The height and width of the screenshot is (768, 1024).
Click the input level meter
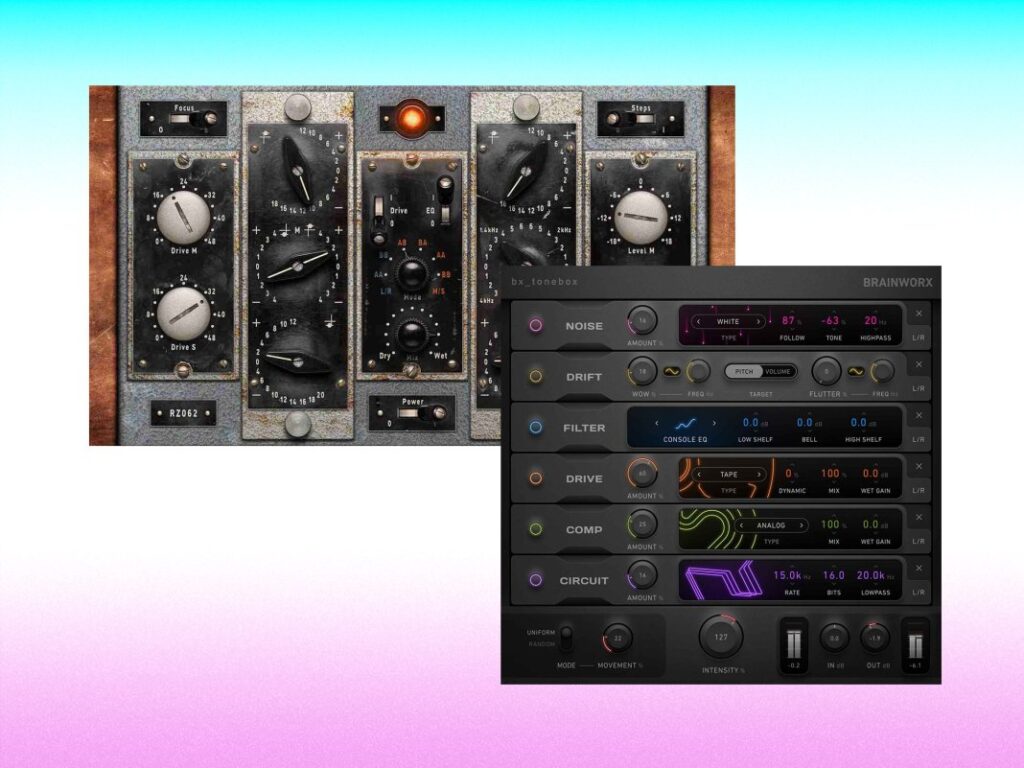pyautogui.click(x=793, y=645)
